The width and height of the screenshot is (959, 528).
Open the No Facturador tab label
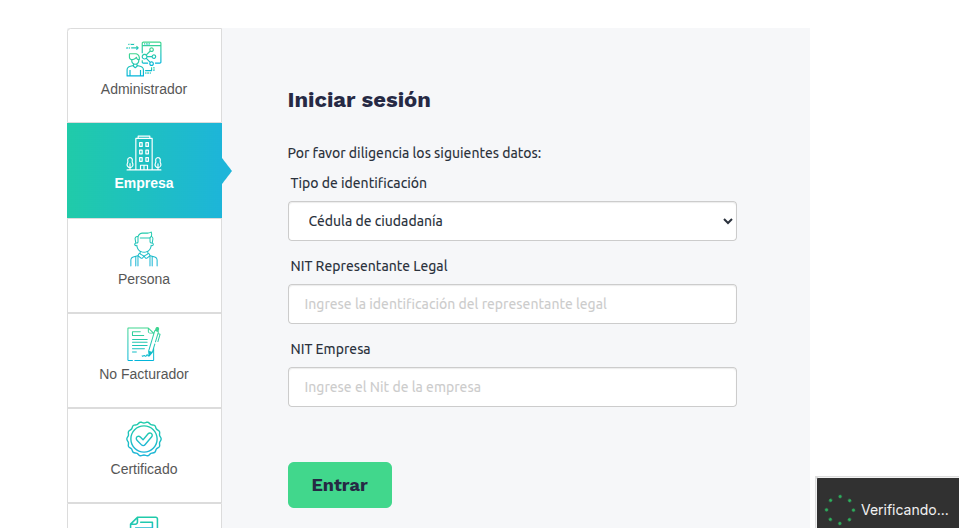point(144,374)
